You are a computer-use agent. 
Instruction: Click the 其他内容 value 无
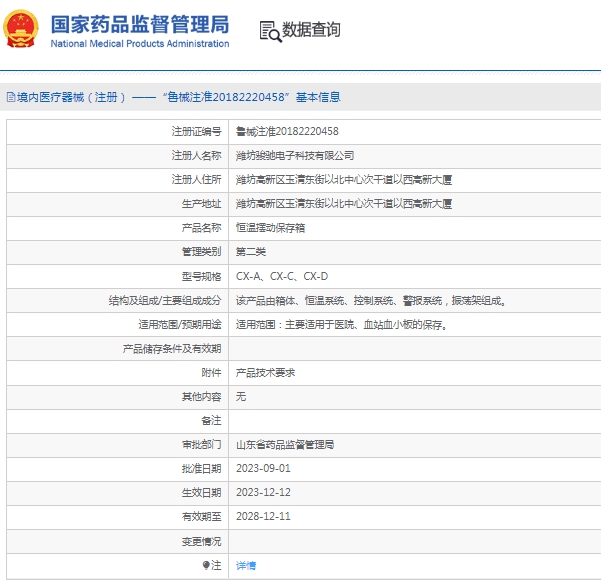[x=241, y=397]
